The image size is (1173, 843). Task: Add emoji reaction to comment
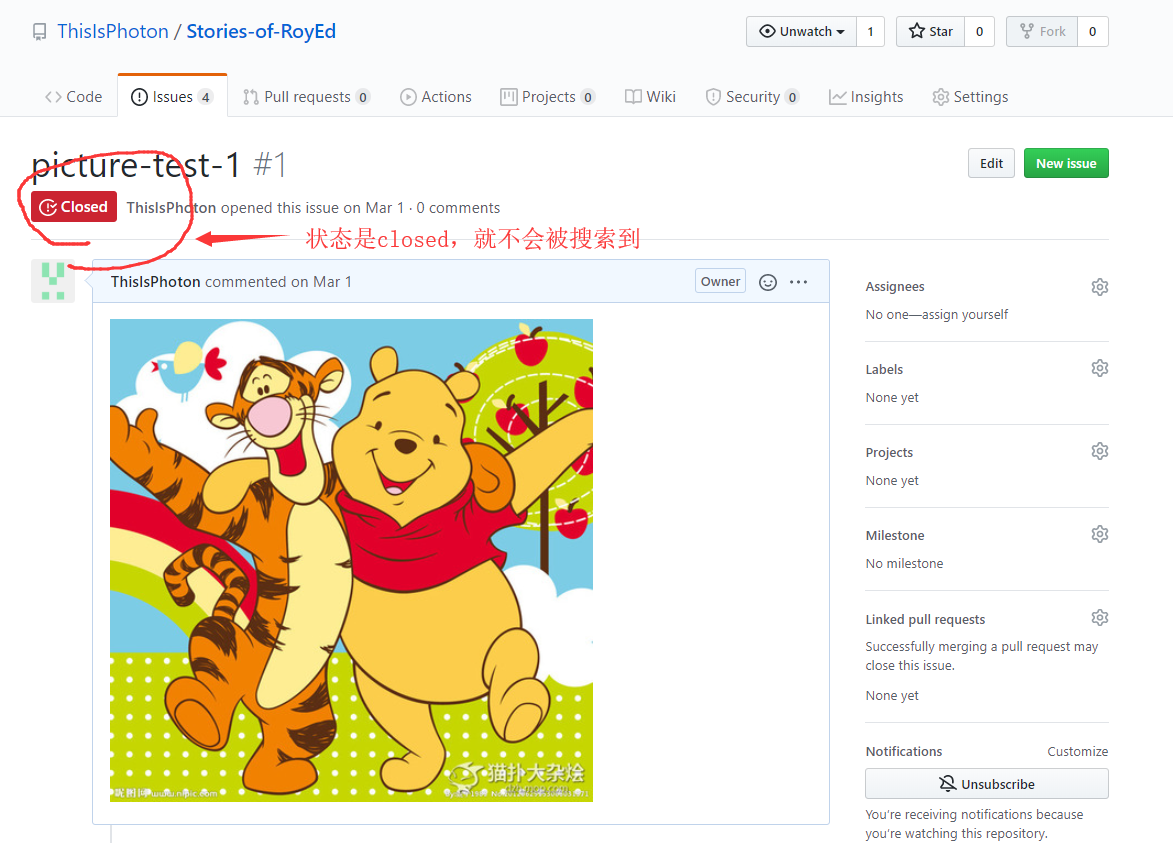(x=768, y=282)
